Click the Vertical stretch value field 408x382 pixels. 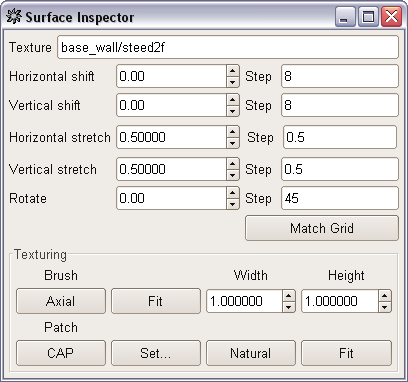pyautogui.click(x=172, y=169)
